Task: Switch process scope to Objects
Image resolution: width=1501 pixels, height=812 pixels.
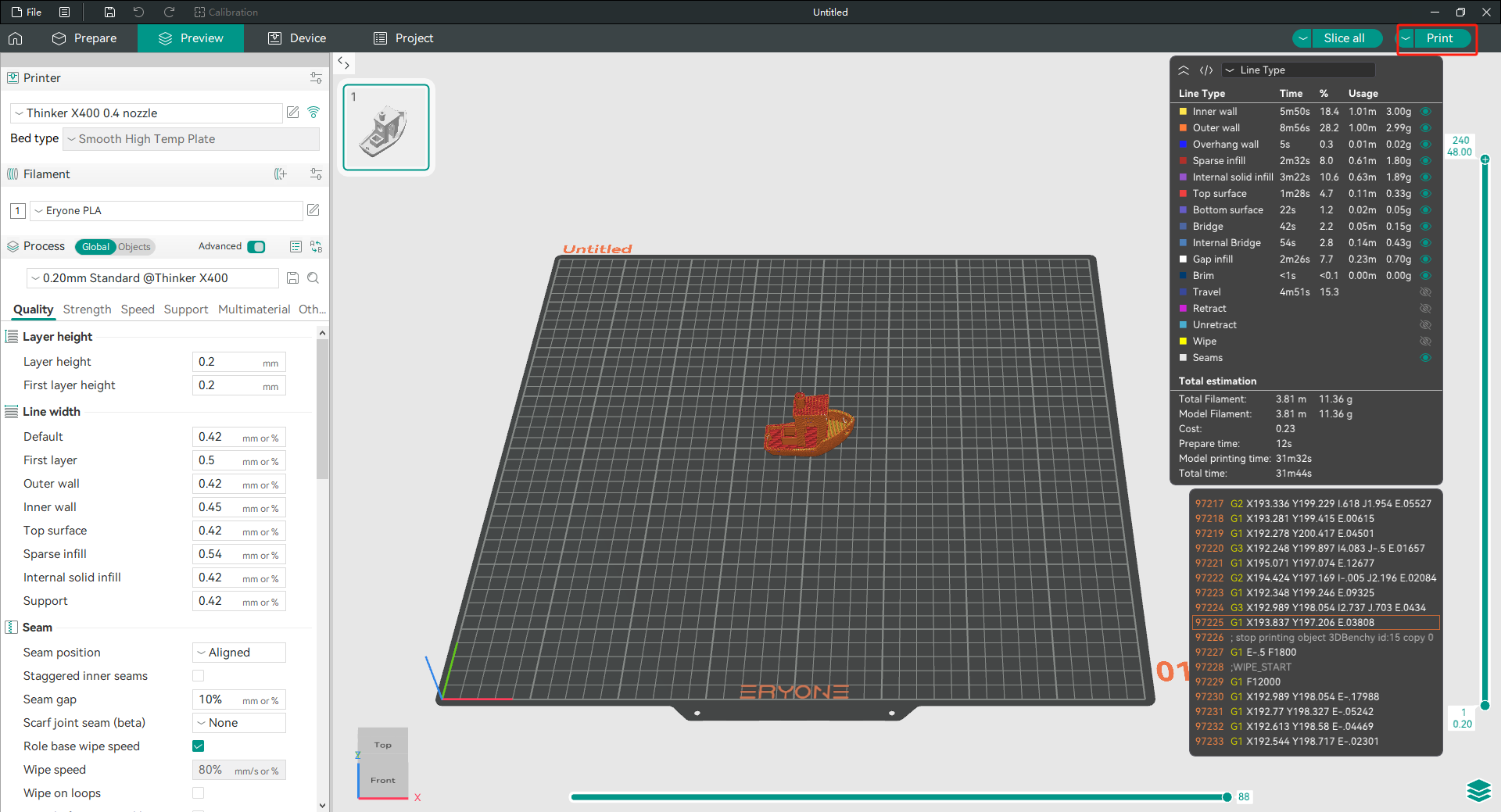Action: click(x=134, y=247)
